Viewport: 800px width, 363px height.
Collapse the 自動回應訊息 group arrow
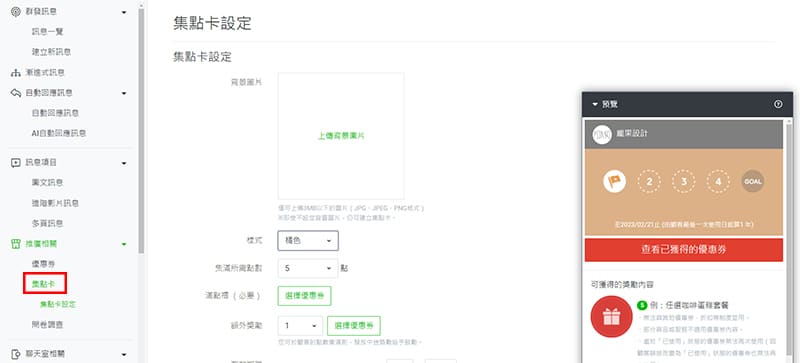pos(124,93)
